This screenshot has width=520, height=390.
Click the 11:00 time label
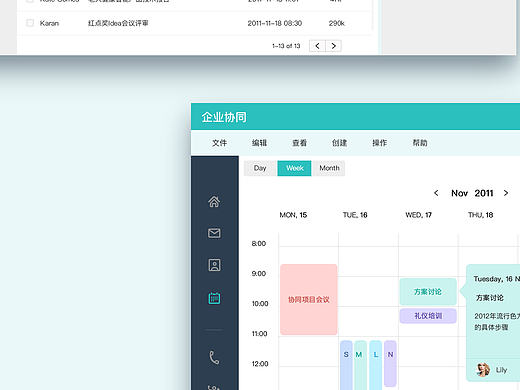click(x=260, y=334)
